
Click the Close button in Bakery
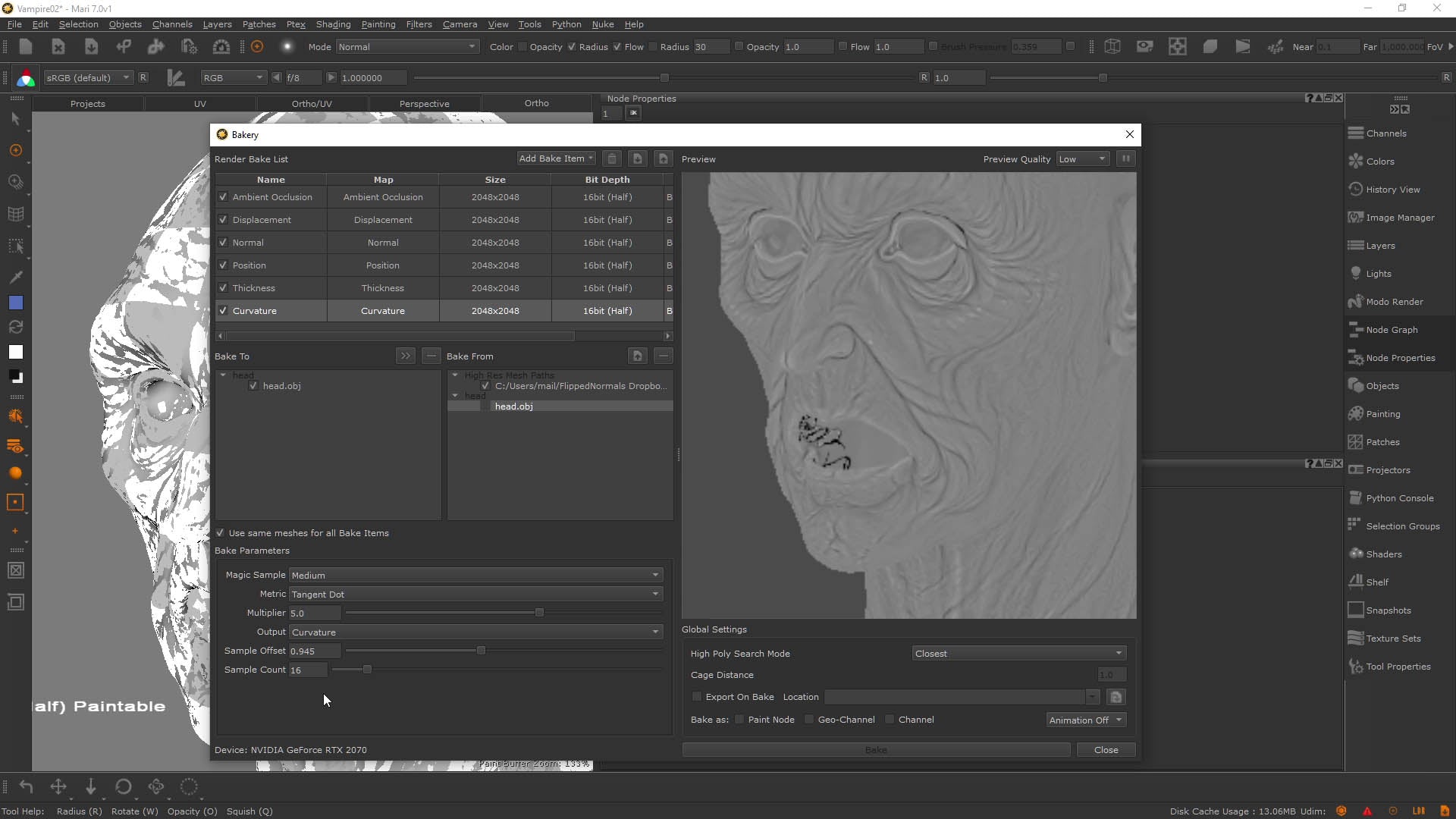coord(1106,749)
